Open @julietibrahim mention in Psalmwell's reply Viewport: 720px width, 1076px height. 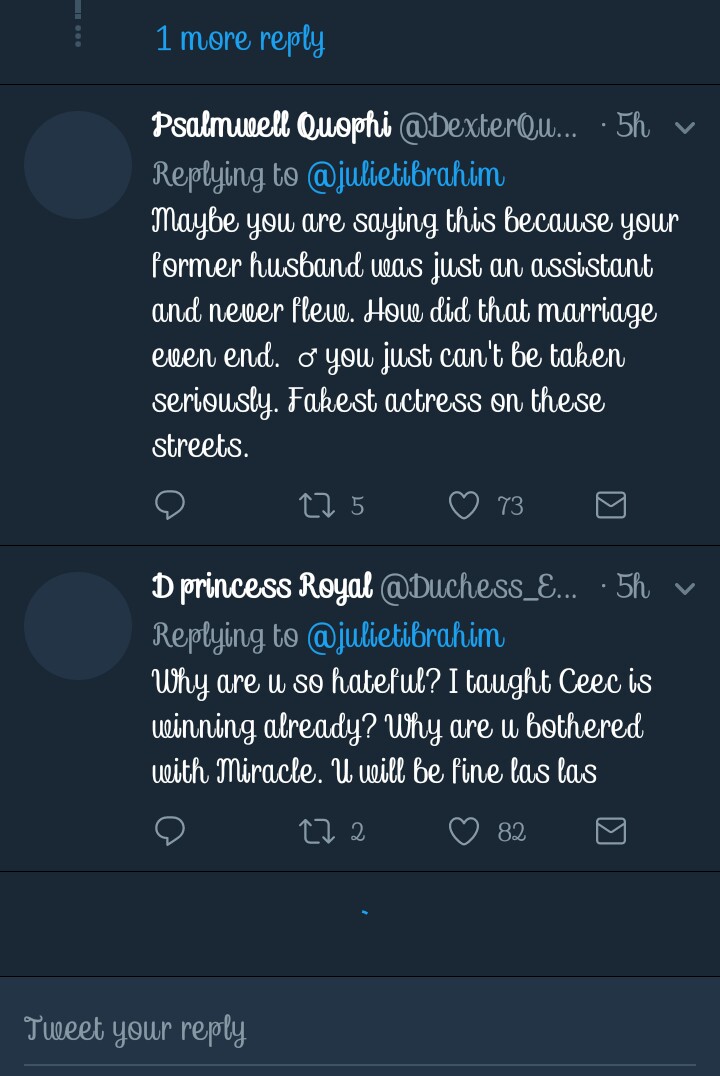pos(405,176)
